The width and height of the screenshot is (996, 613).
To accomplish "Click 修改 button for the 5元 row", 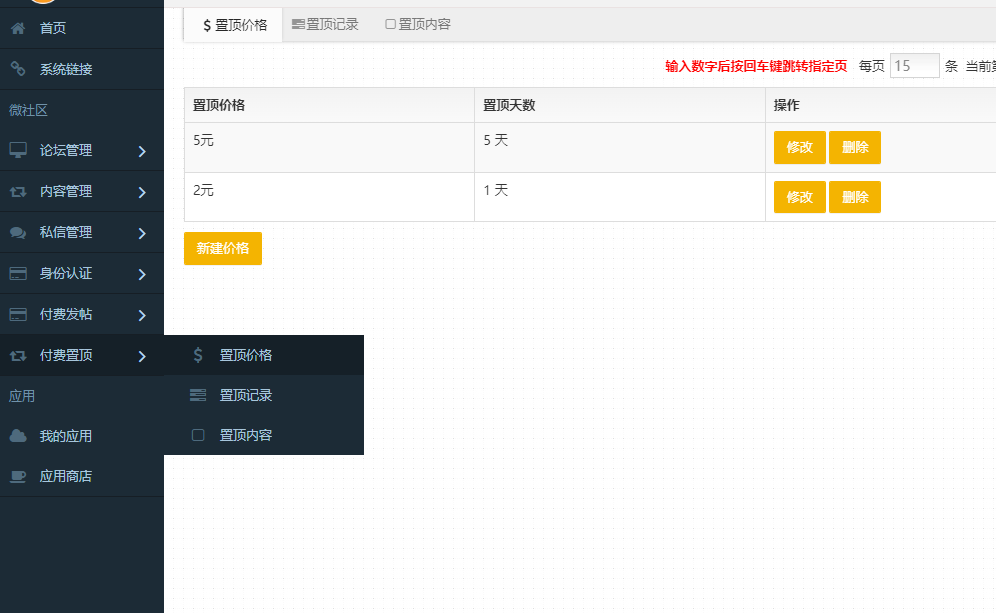I will pos(799,147).
